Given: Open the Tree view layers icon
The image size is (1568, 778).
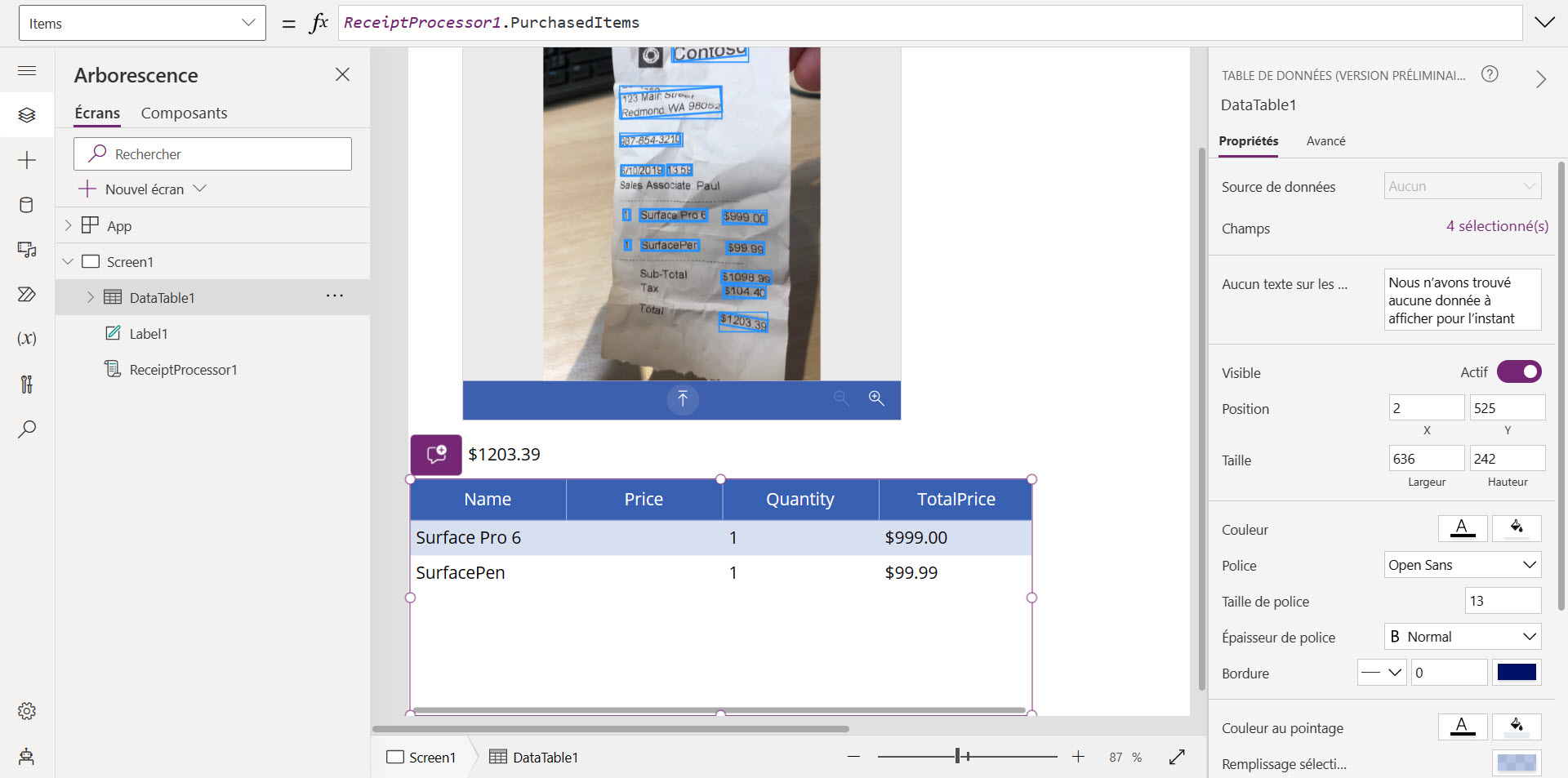Looking at the screenshot, I should [x=27, y=115].
